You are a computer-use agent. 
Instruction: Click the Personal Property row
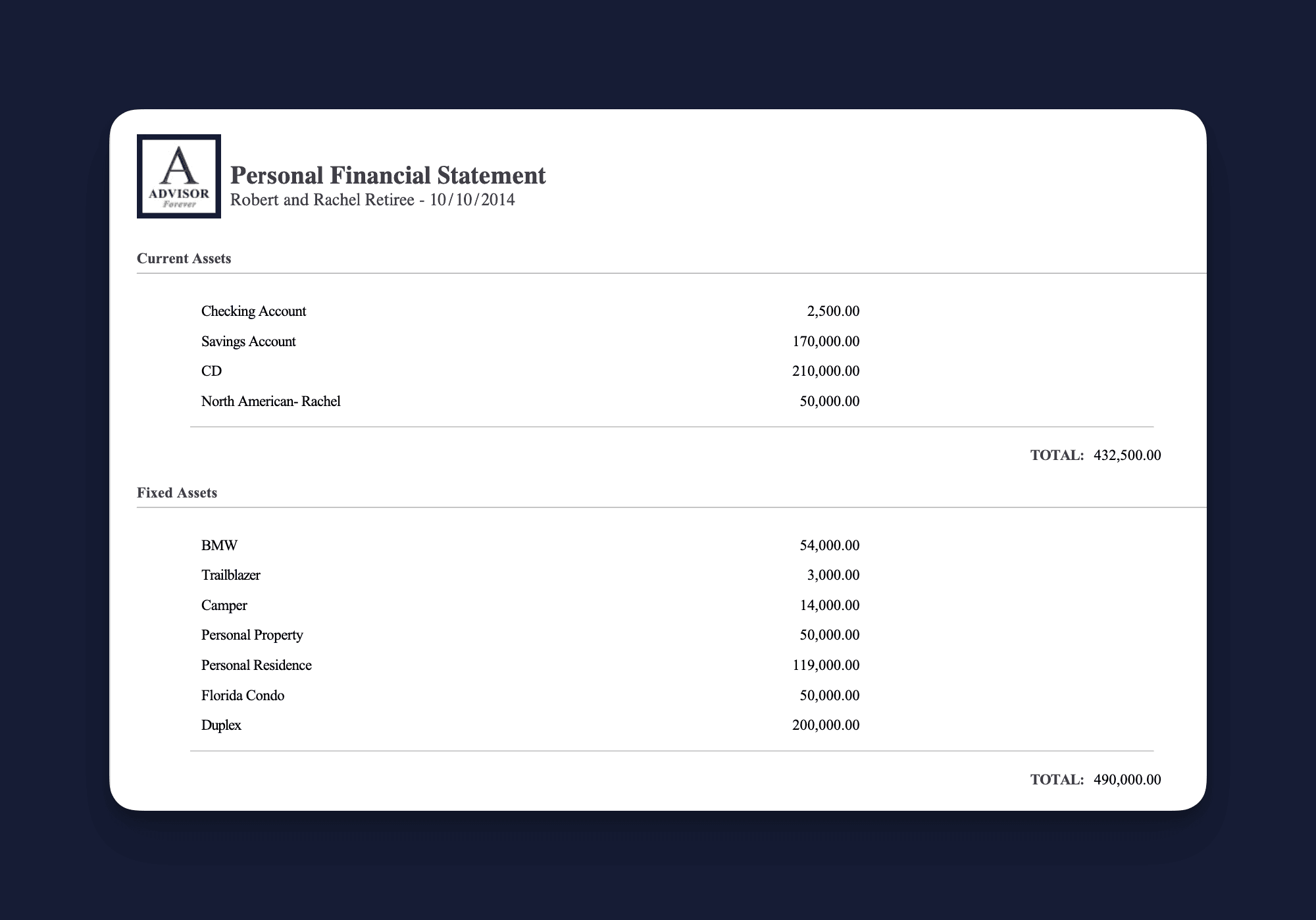coord(252,634)
